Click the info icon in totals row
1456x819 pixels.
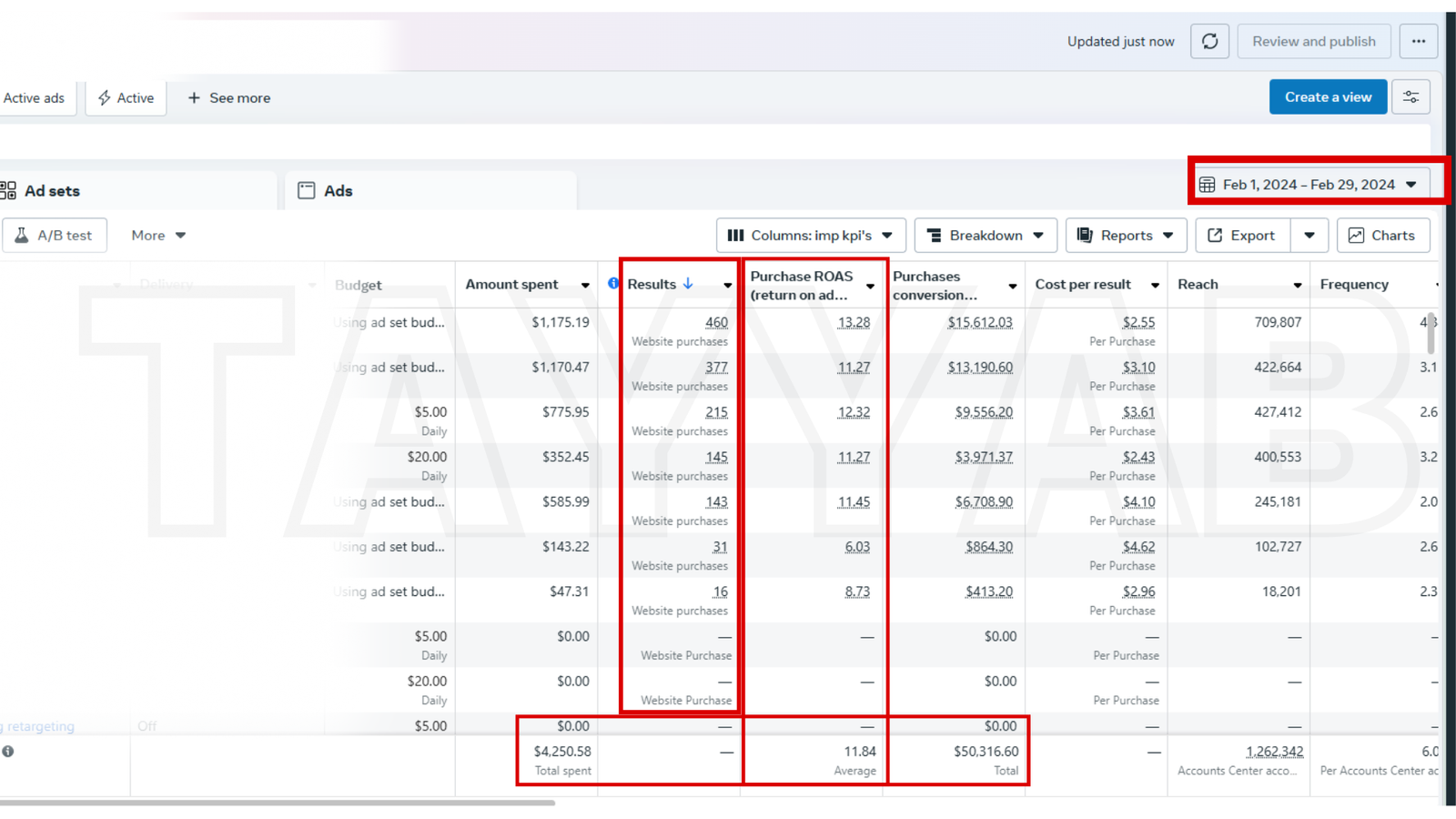click(x=8, y=752)
